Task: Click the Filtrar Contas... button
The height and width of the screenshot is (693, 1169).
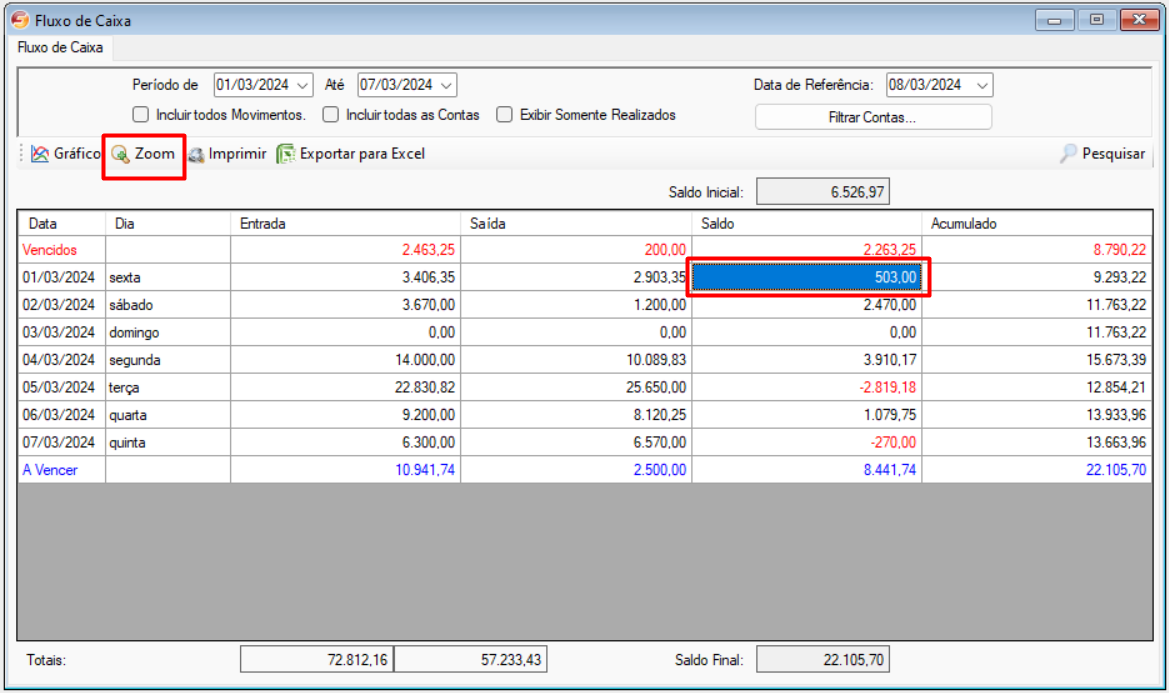Action: point(873,117)
